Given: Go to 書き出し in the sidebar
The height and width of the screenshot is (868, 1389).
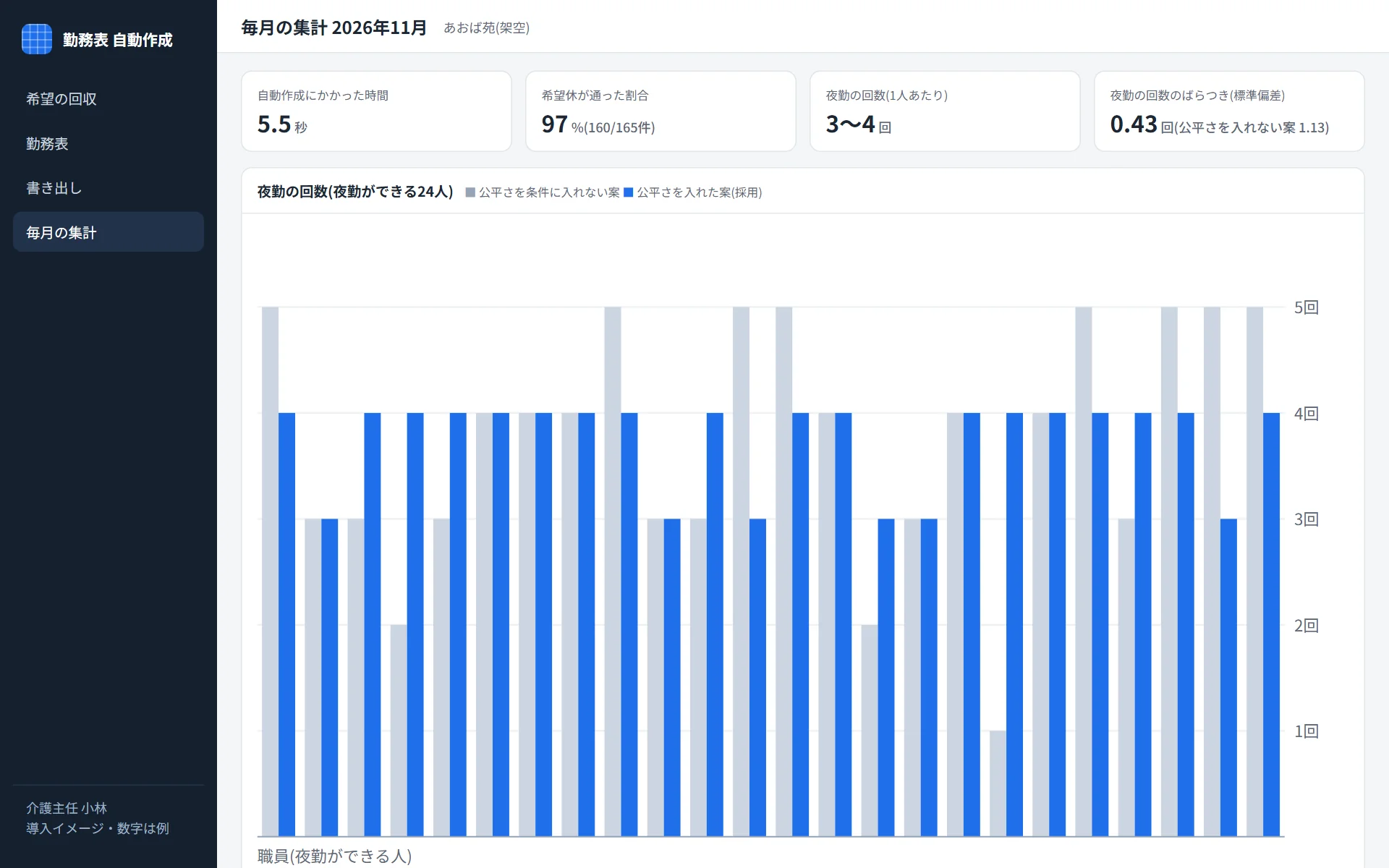Looking at the screenshot, I should pyautogui.click(x=109, y=188).
